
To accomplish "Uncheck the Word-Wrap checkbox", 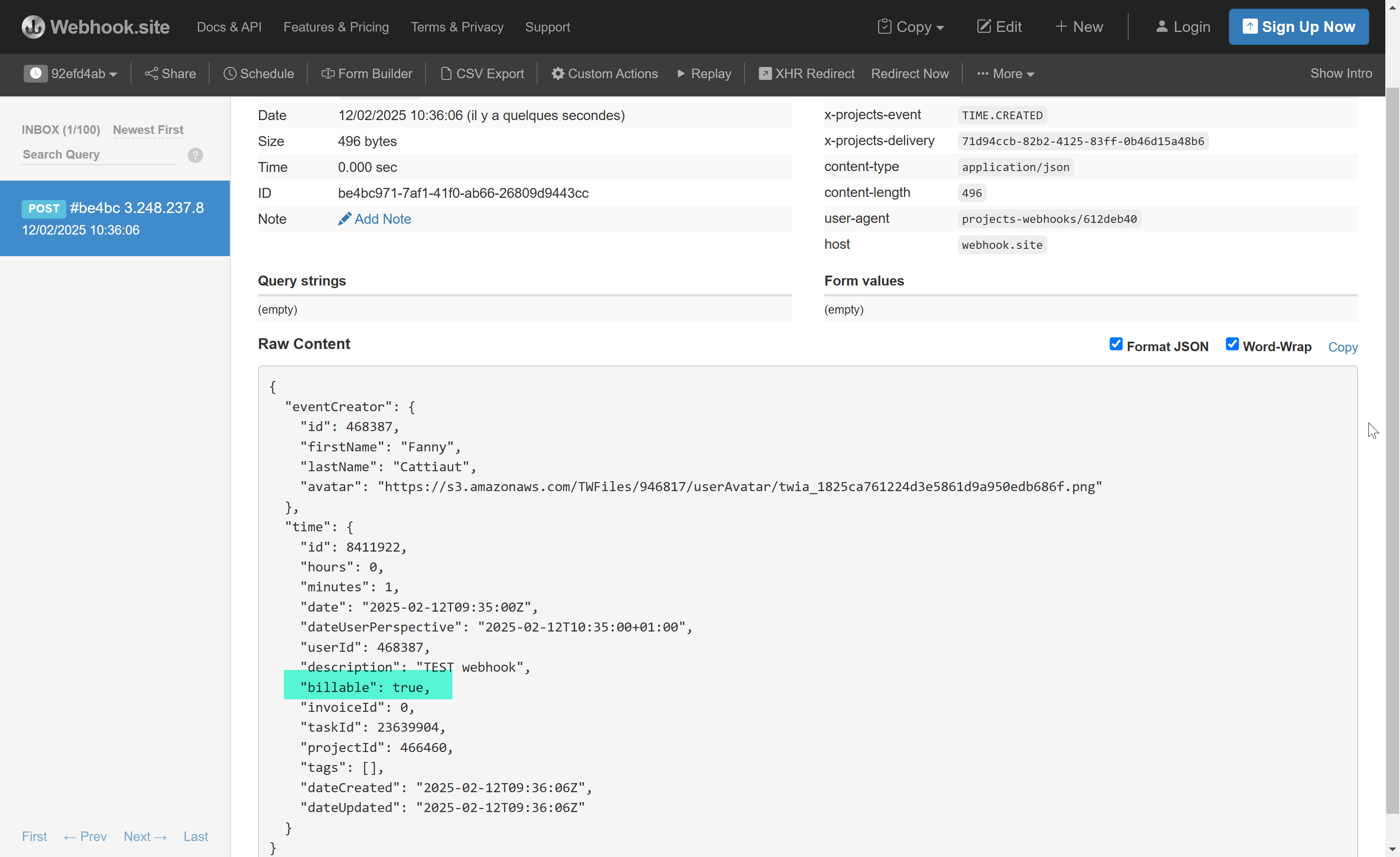I will pyautogui.click(x=1232, y=344).
